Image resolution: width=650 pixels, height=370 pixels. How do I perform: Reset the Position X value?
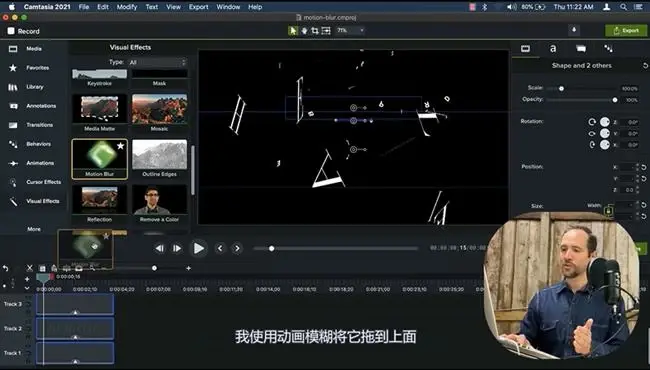(644, 167)
